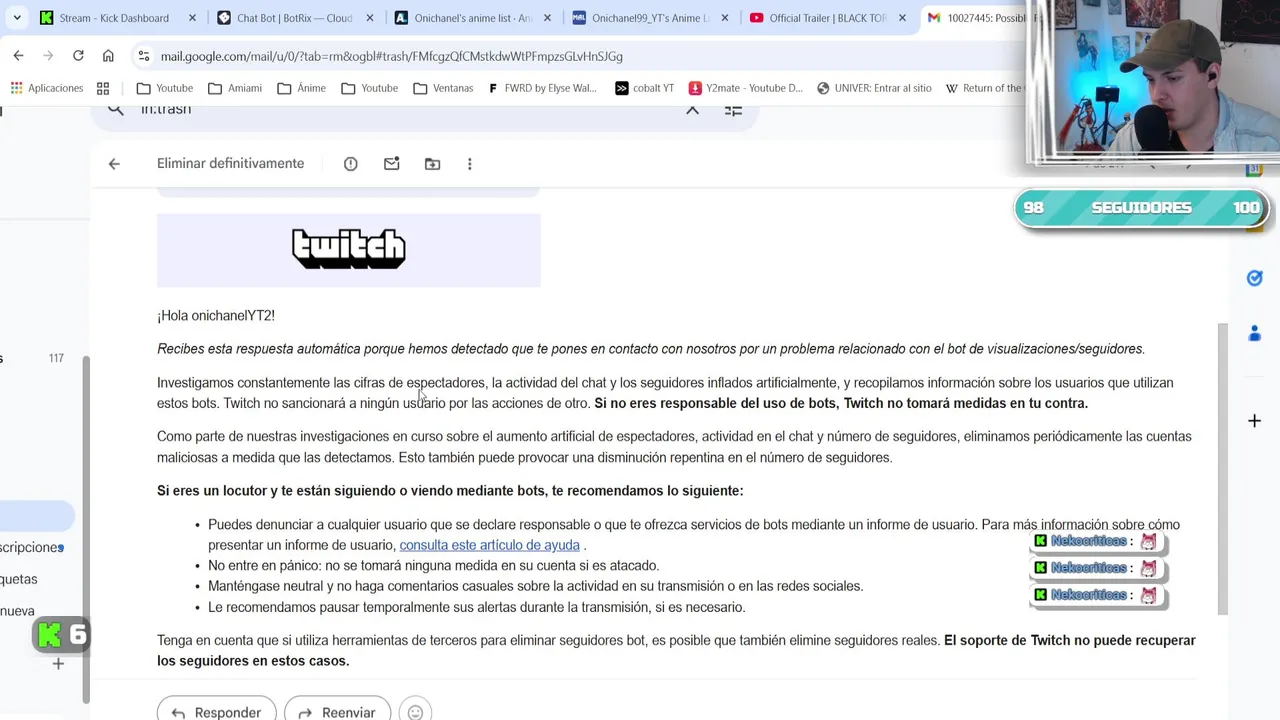This screenshot has width=1280, height=720.
Task: Open Gmail search filter options
Action: pos(733,110)
